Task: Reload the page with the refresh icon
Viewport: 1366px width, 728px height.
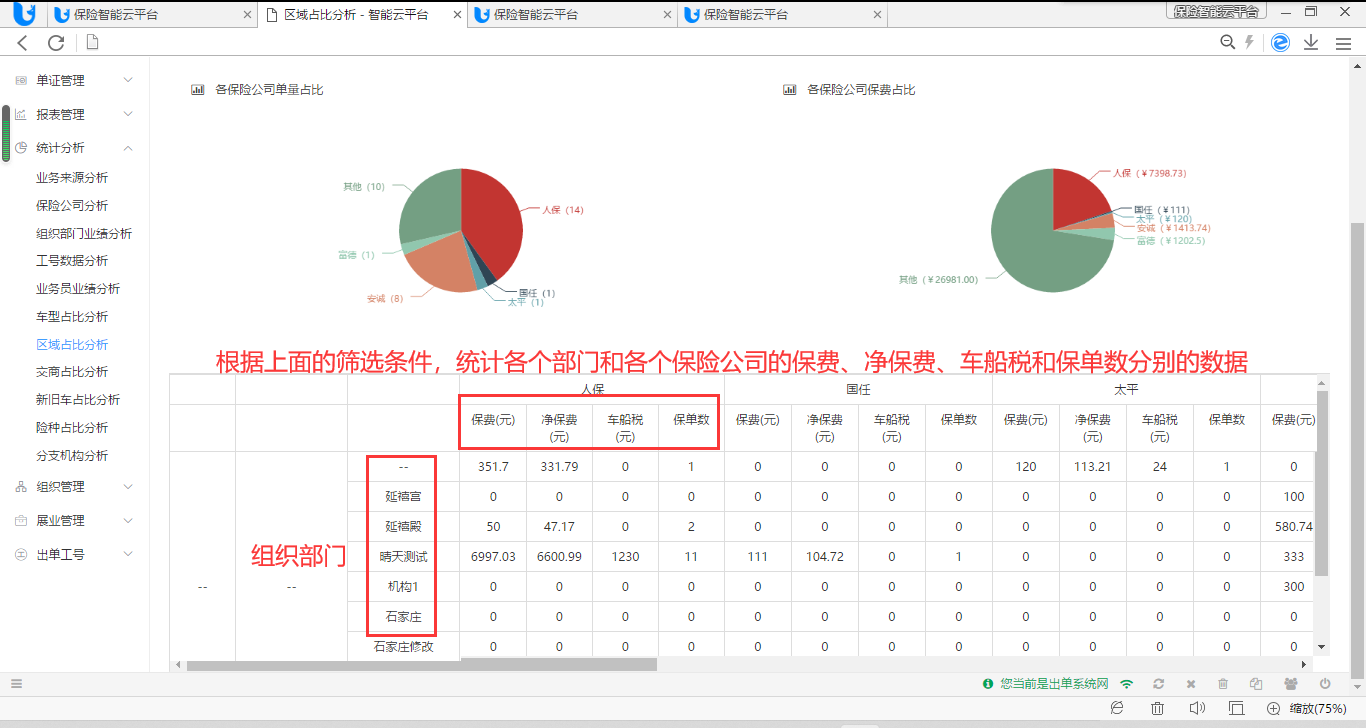Action: click(x=56, y=42)
